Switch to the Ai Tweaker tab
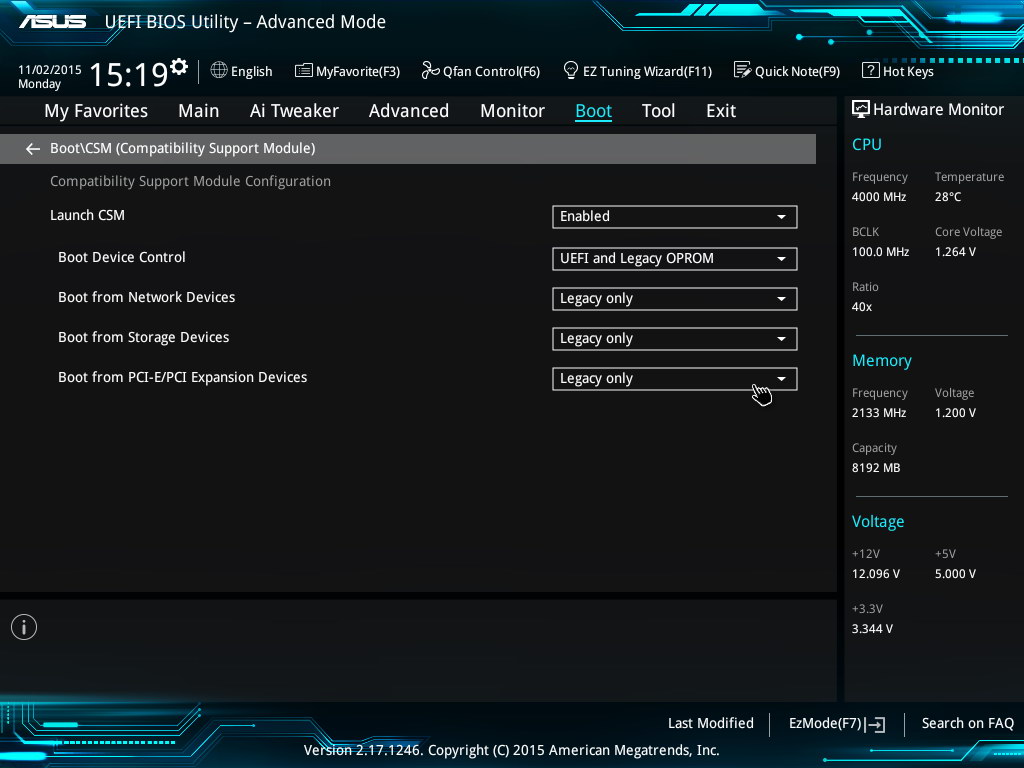 click(294, 111)
